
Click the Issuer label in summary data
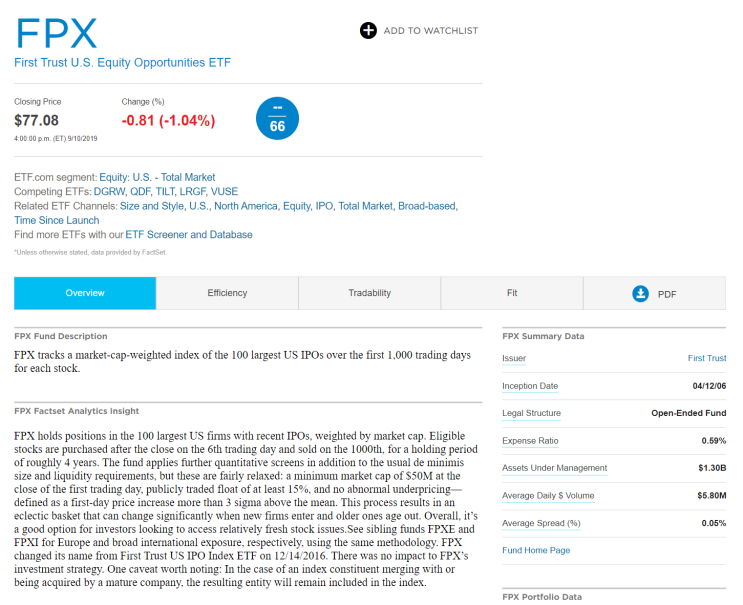pos(514,358)
